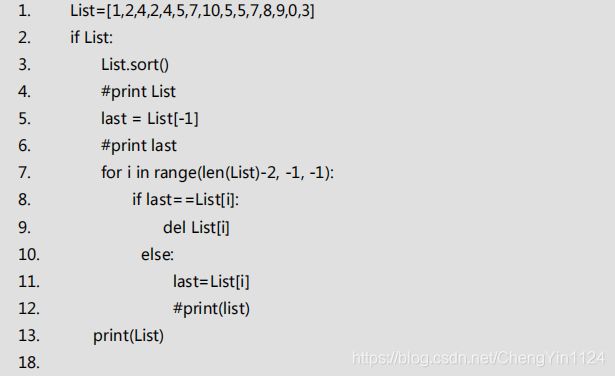The image size is (615, 377).
Task: Select the '#print List' comment line
Action: pyautogui.click(x=138, y=92)
